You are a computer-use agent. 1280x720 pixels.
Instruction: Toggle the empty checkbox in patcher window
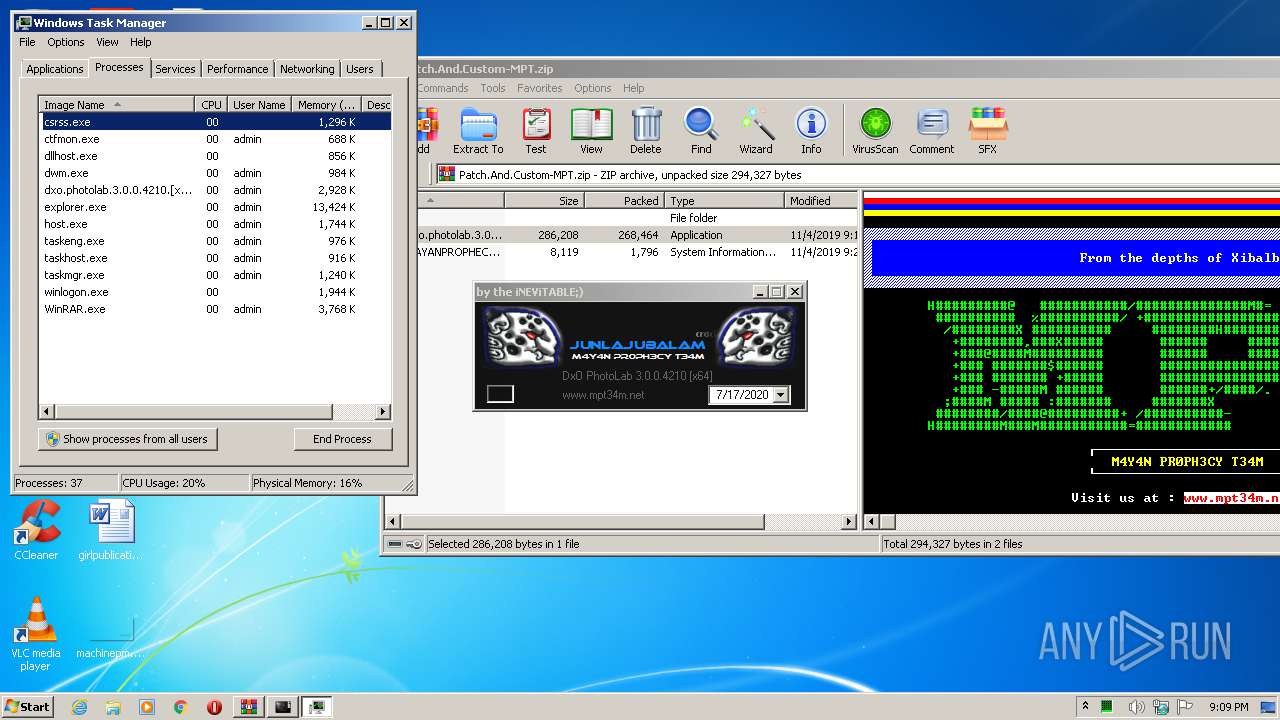coord(500,394)
